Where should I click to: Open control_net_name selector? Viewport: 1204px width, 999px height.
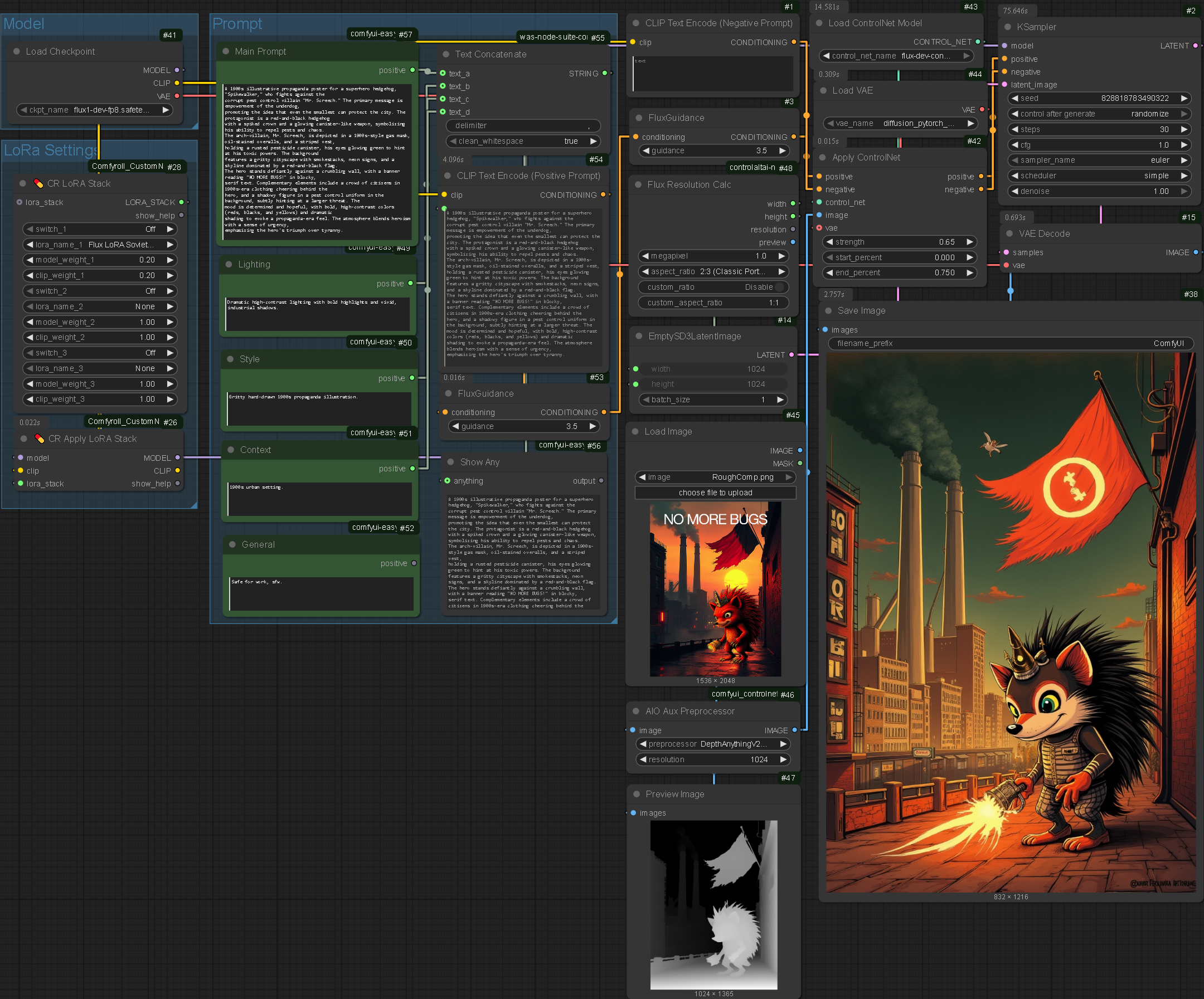tap(897, 56)
